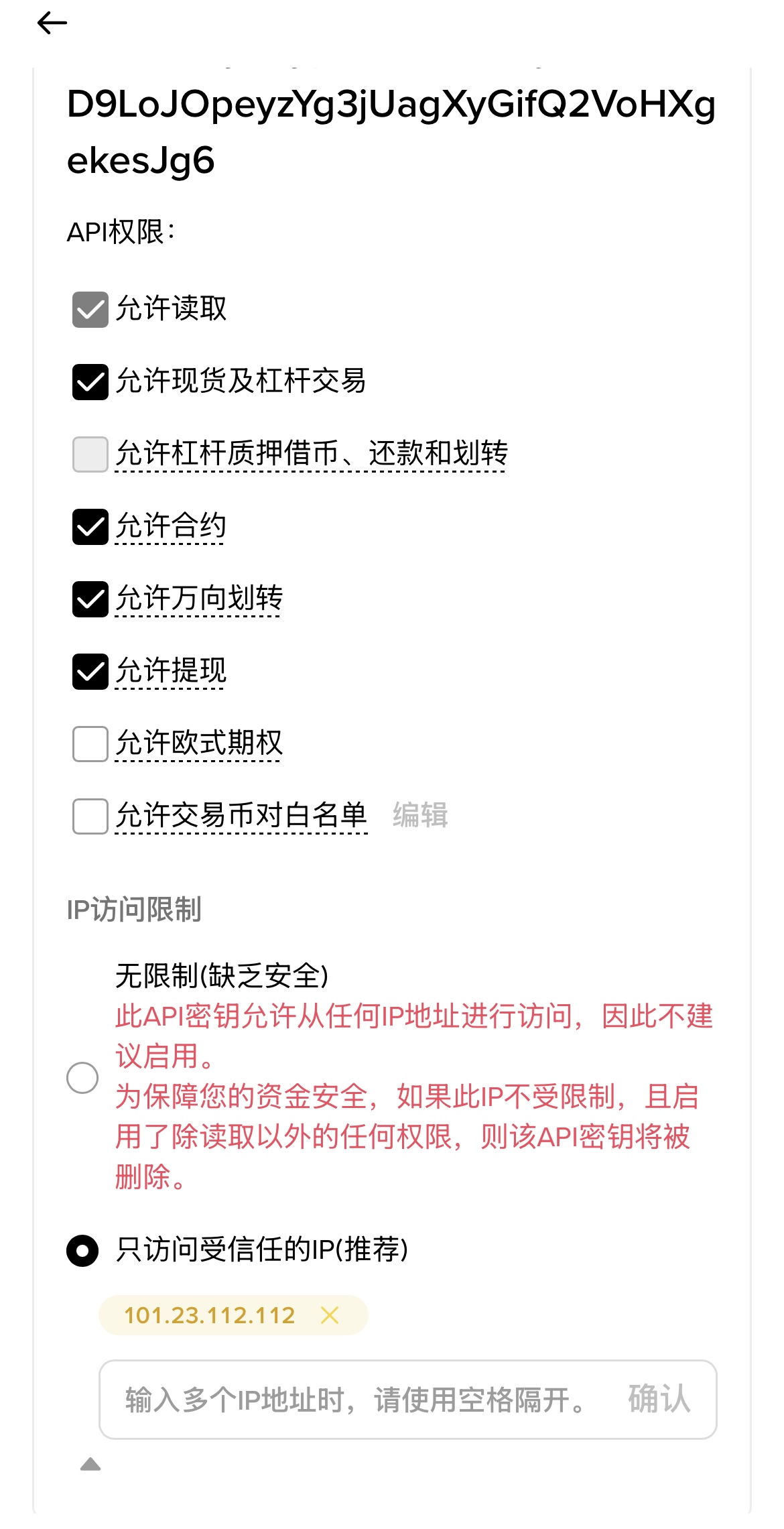Uncheck 允许现货及杠杆交易 checkbox
Viewport: 784px width, 1529px height.
tap(90, 382)
